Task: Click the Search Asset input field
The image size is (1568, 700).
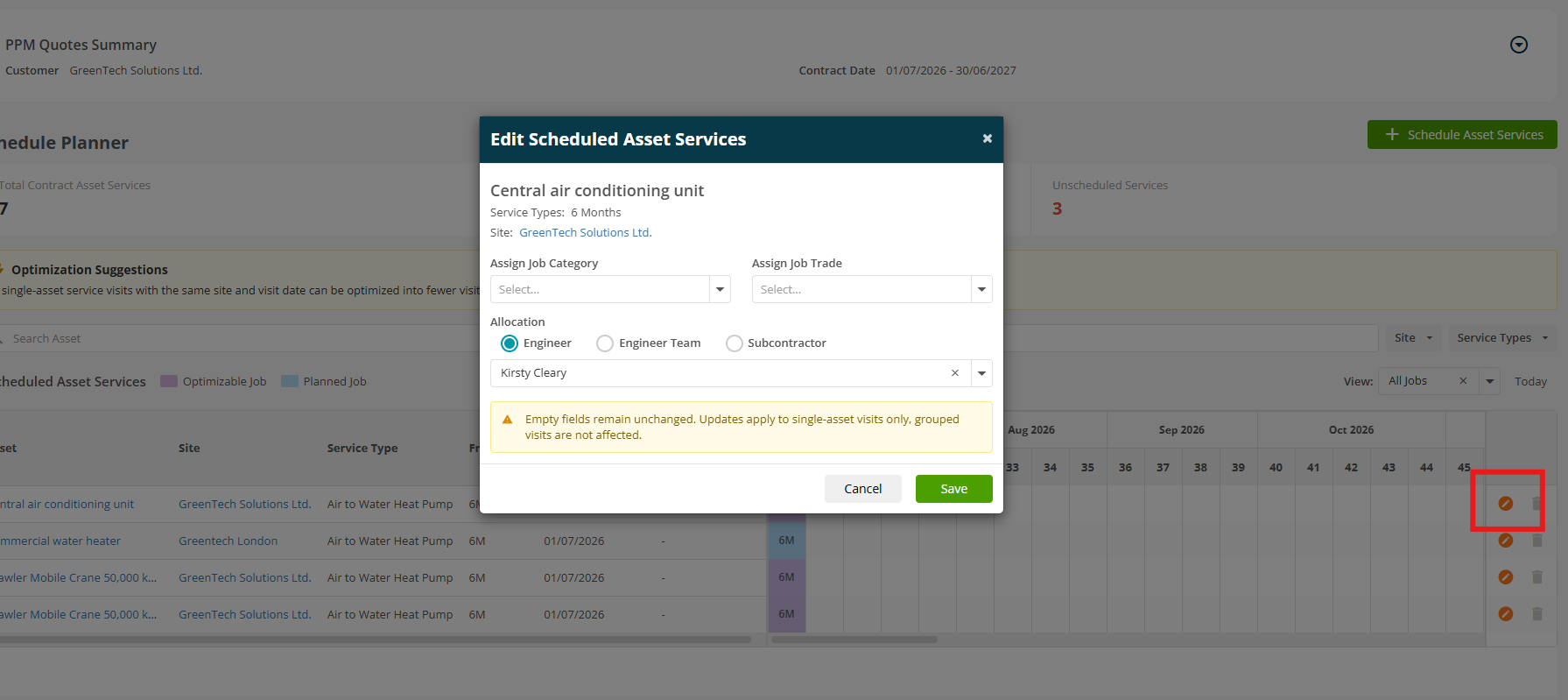Action: point(236,339)
